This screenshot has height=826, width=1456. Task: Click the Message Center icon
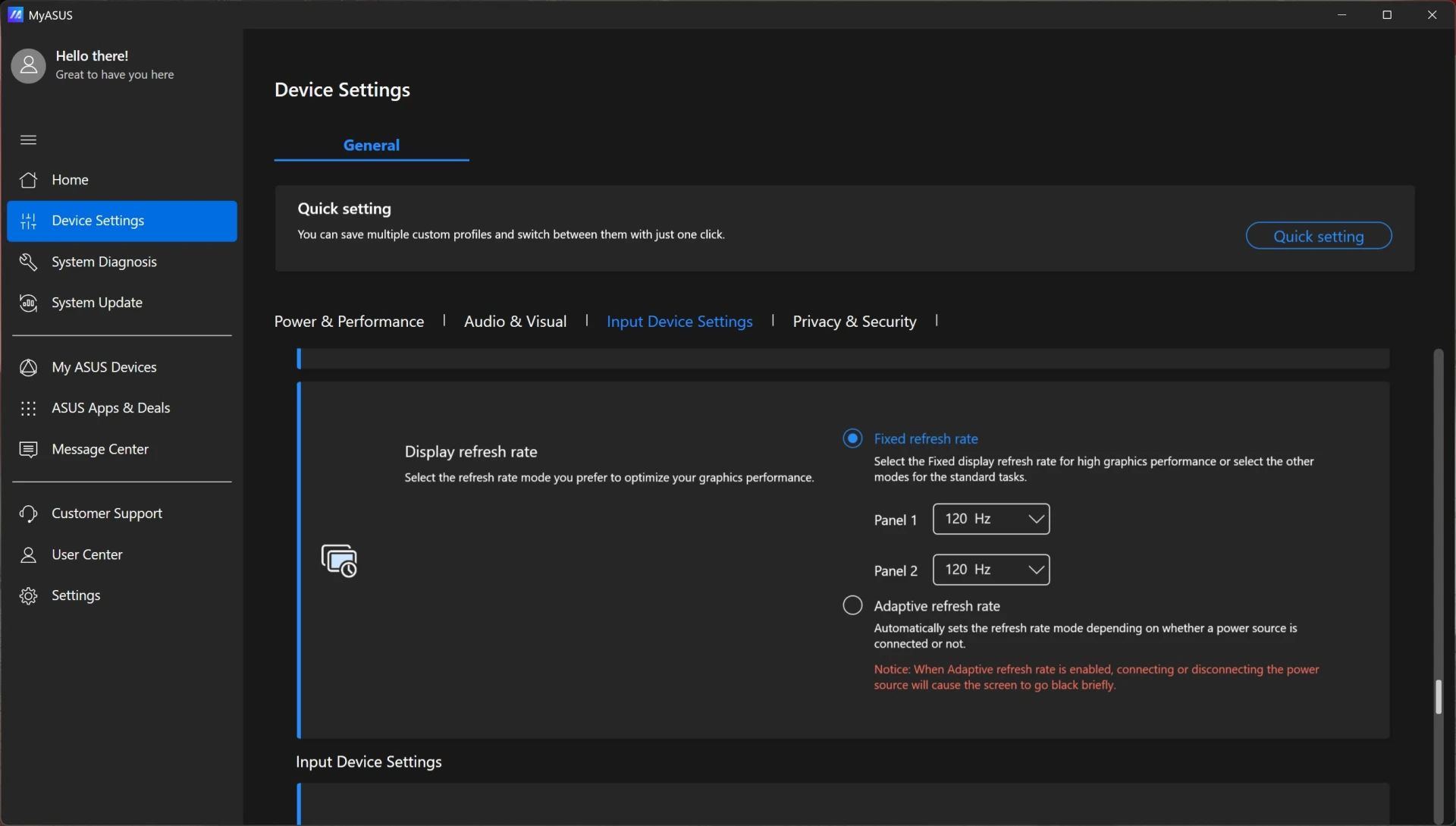28,449
